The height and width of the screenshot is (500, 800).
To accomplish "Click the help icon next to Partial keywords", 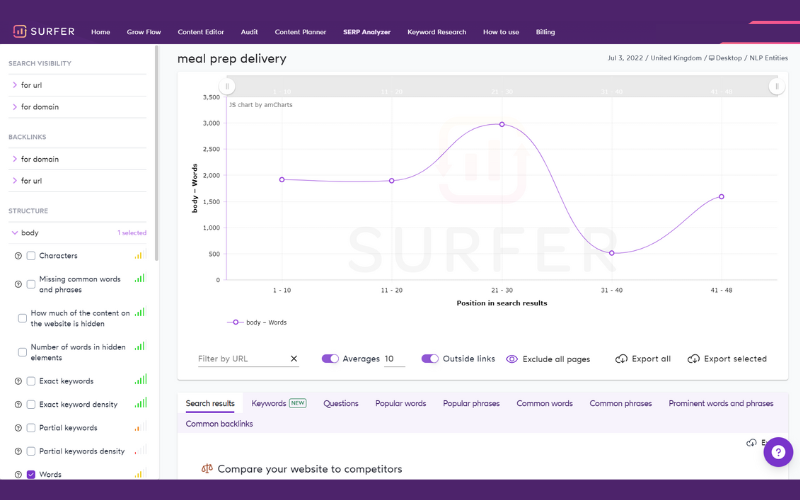I will pos(18,428).
